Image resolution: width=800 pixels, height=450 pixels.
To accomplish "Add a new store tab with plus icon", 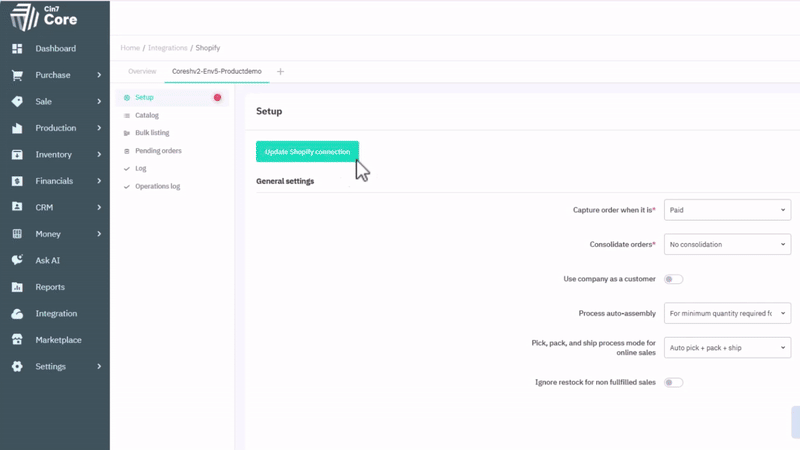I will 280,71.
